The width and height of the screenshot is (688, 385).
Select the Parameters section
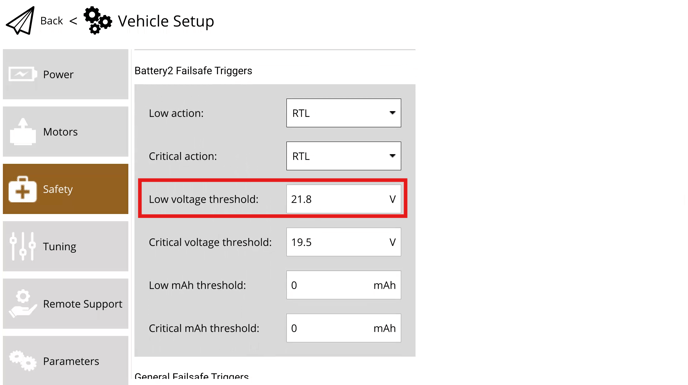coord(65,360)
